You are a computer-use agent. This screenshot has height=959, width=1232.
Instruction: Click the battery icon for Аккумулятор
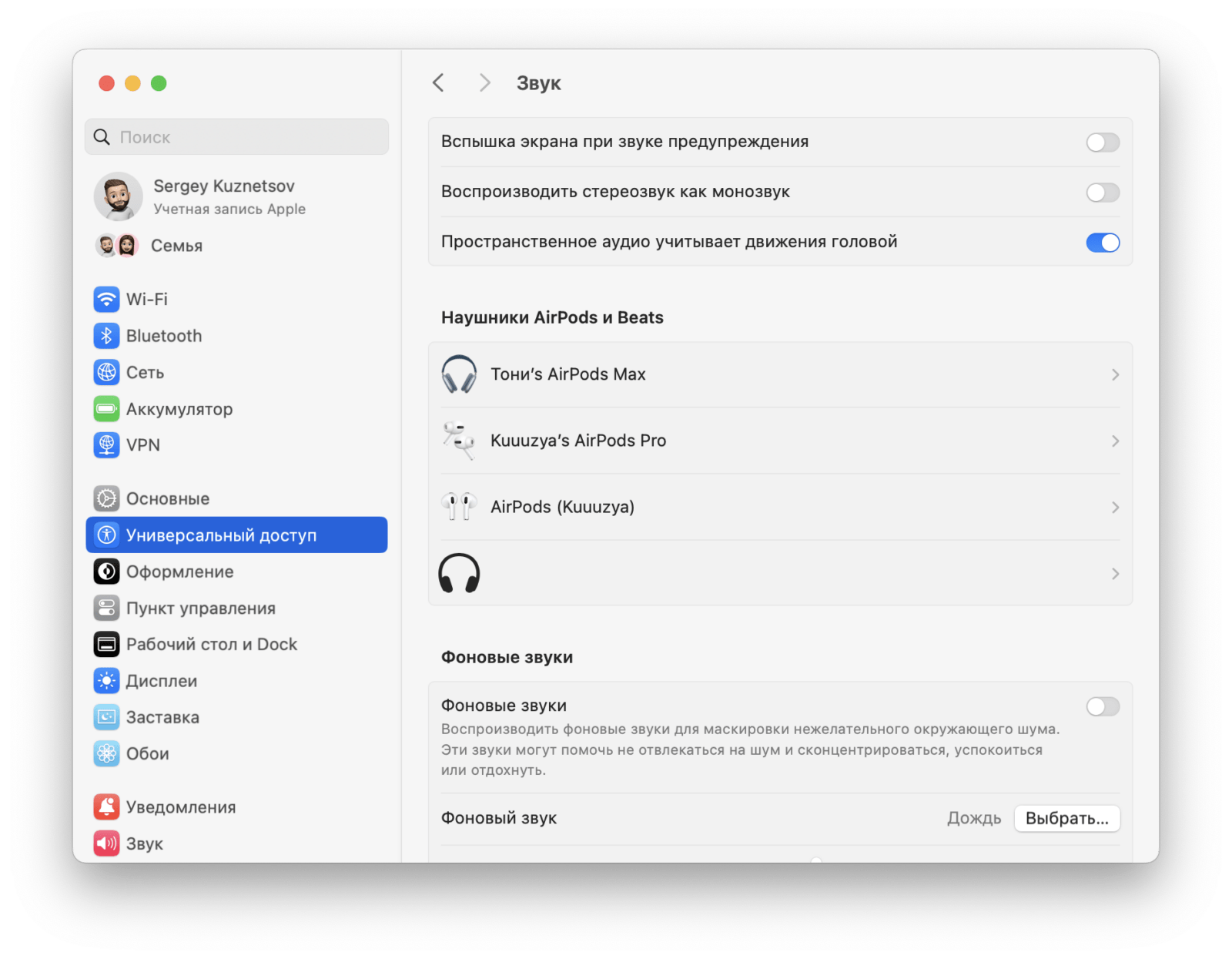[x=106, y=409]
